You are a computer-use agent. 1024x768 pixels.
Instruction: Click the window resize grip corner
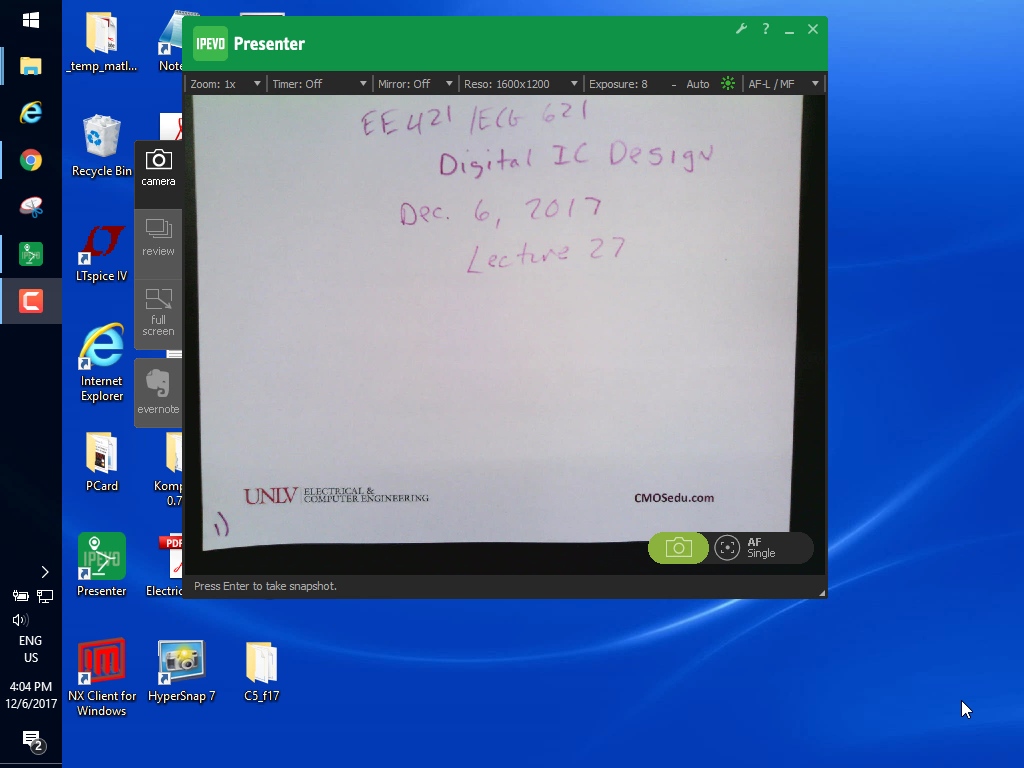click(x=822, y=592)
